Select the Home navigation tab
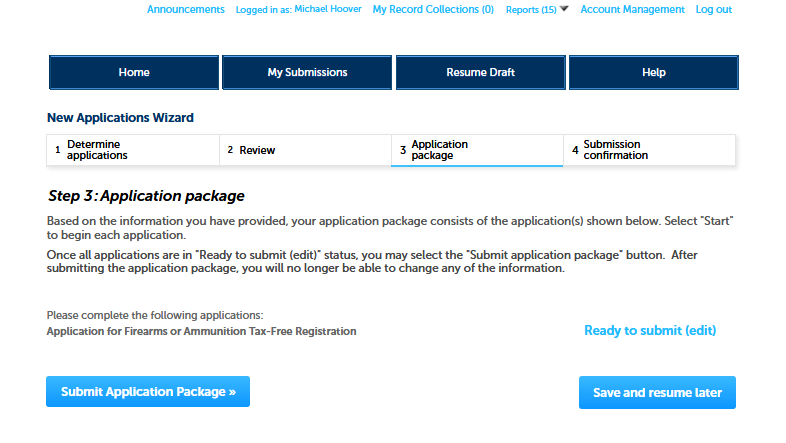The image size is (786, 443). pyautogui.click(x=134, y=72)
